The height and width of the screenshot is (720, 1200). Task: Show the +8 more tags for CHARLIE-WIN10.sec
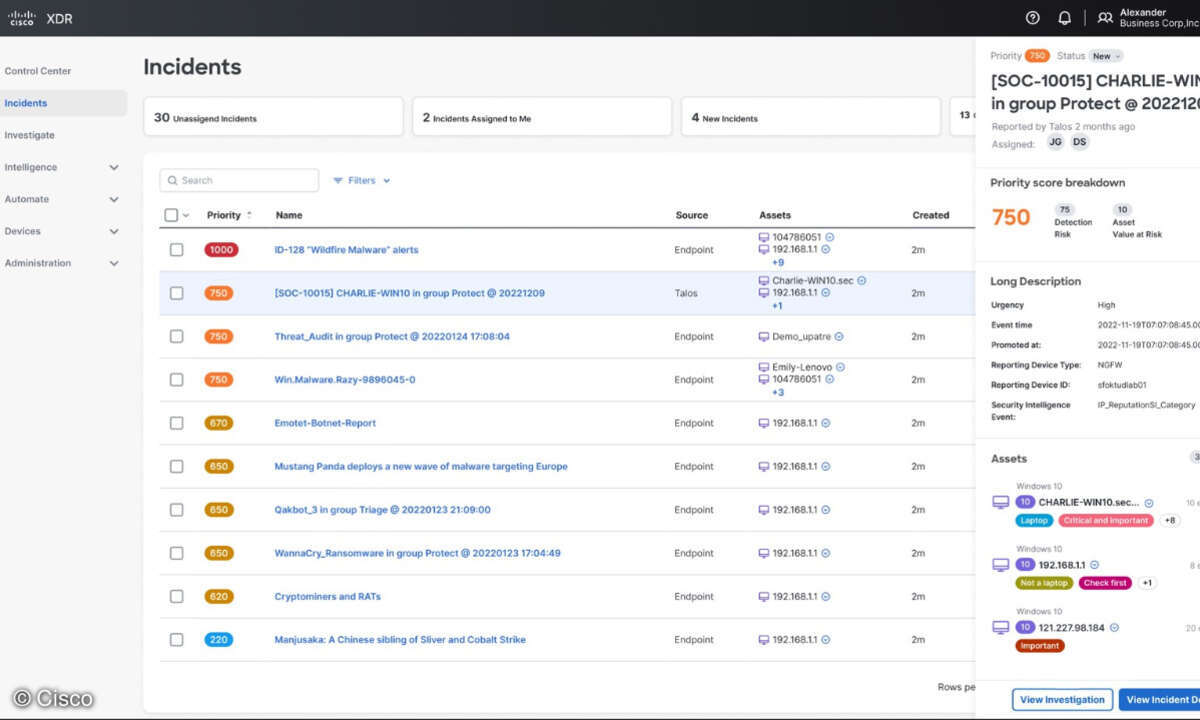(1170, 521)
